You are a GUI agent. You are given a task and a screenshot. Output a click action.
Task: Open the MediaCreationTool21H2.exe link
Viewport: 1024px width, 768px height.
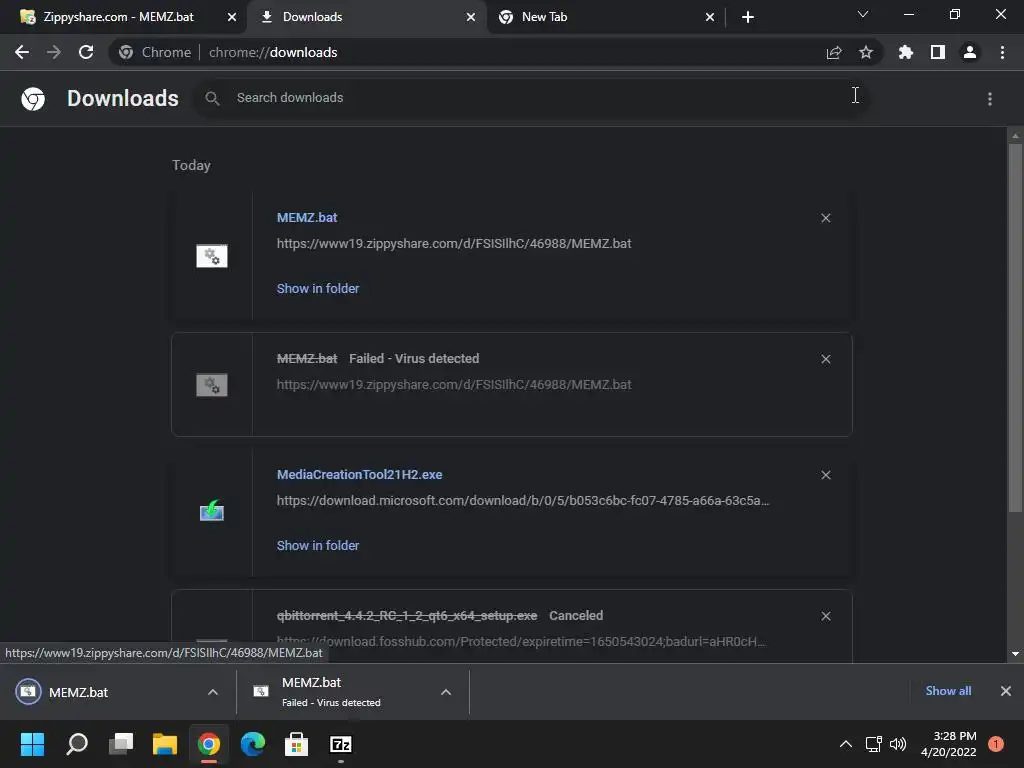(359, 475)
